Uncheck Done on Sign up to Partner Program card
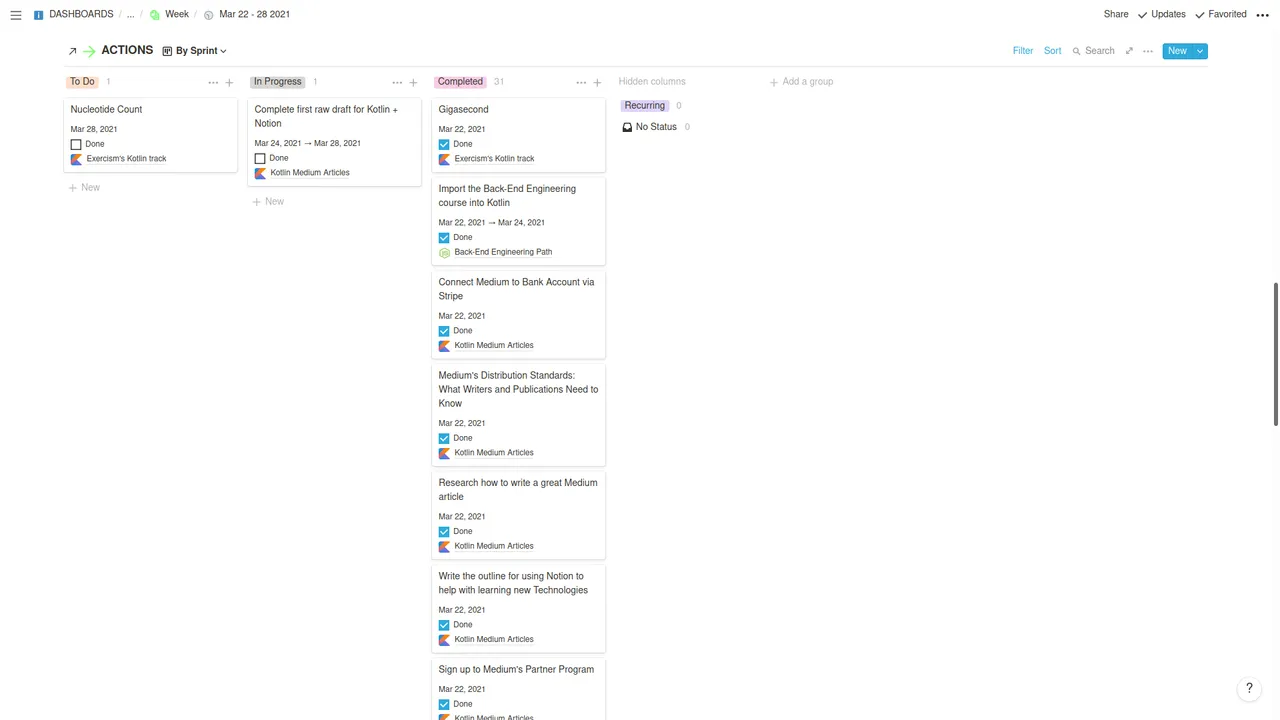 tap(444, 704)
